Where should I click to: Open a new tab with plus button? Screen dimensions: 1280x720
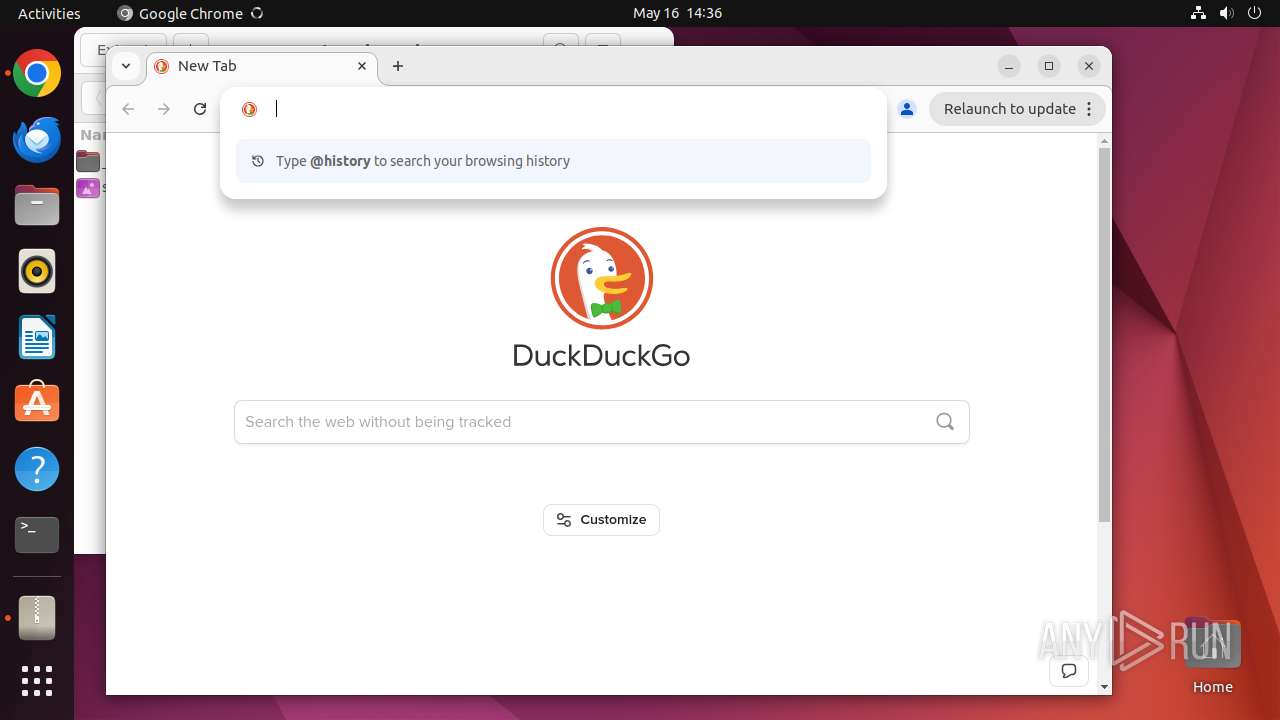coord(398,66)
